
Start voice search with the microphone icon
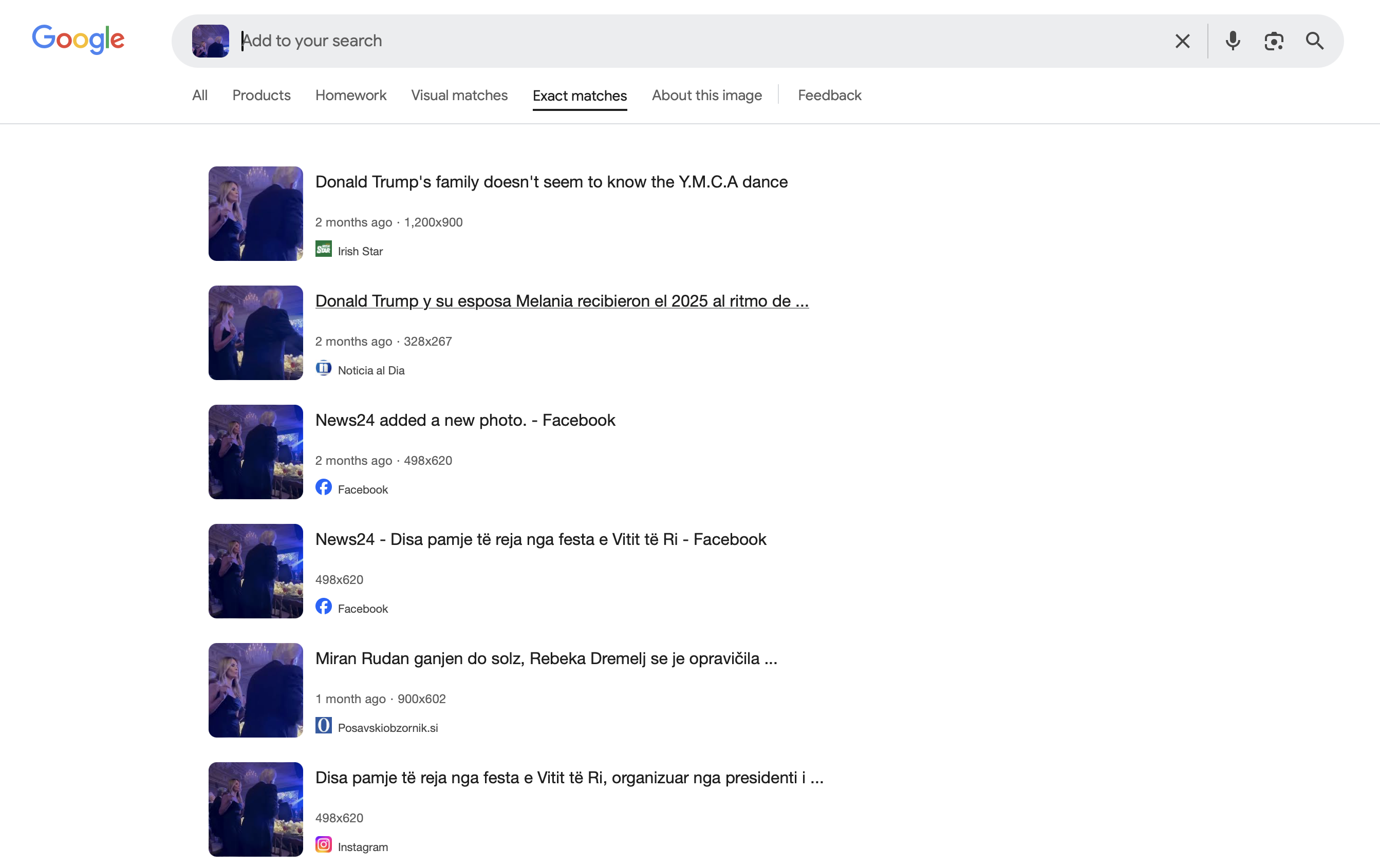tap(1233, 41)
